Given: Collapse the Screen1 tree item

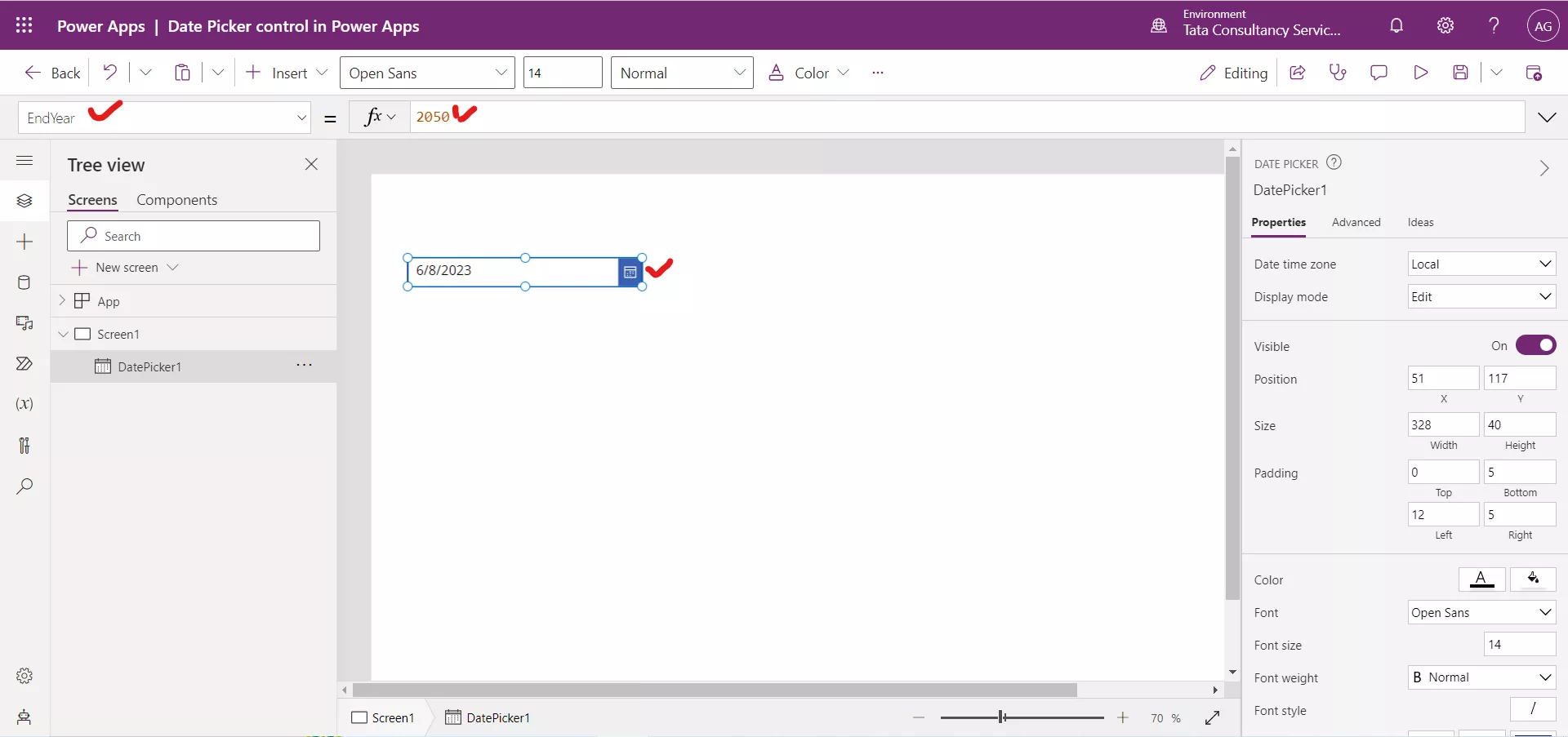Looking at the screenshot, I should click(x=64, y=334).
